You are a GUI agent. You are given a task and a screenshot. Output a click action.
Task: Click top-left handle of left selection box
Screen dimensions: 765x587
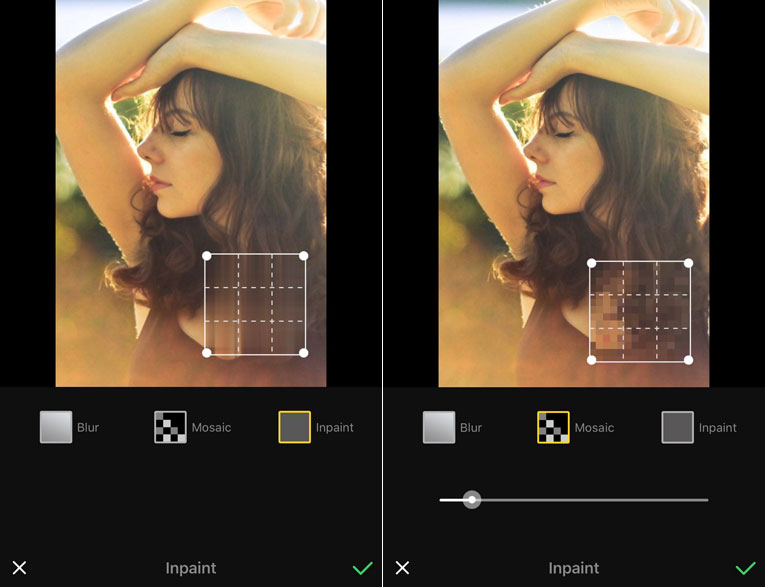[206, 256]
